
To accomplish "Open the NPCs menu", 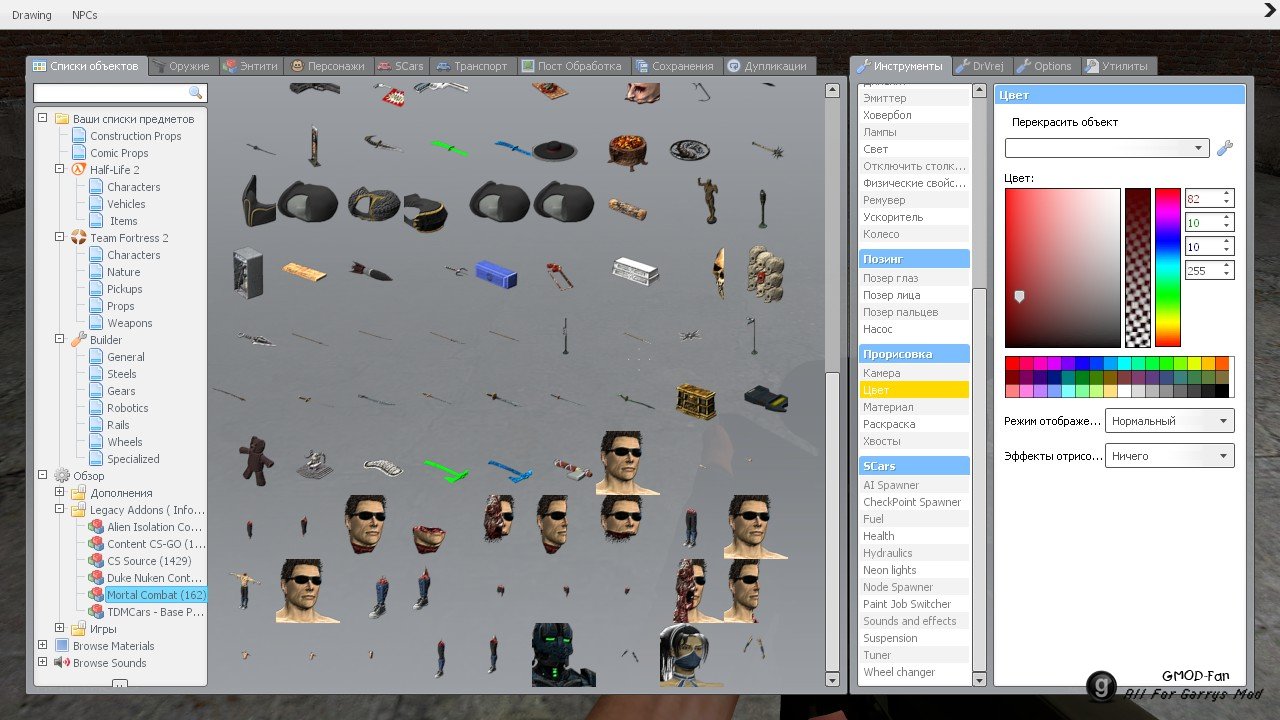I will (85, 15).
